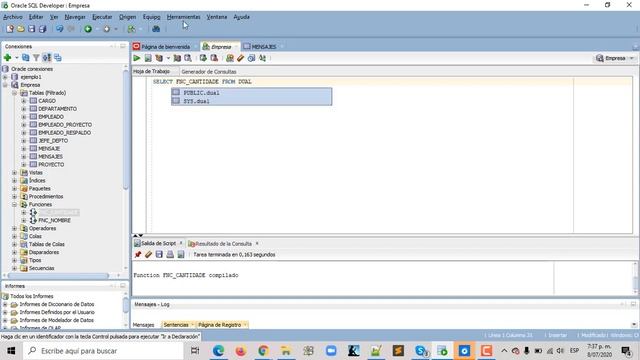Click the Explain Plan icon
640x360 pixels.
pos(159,58)
